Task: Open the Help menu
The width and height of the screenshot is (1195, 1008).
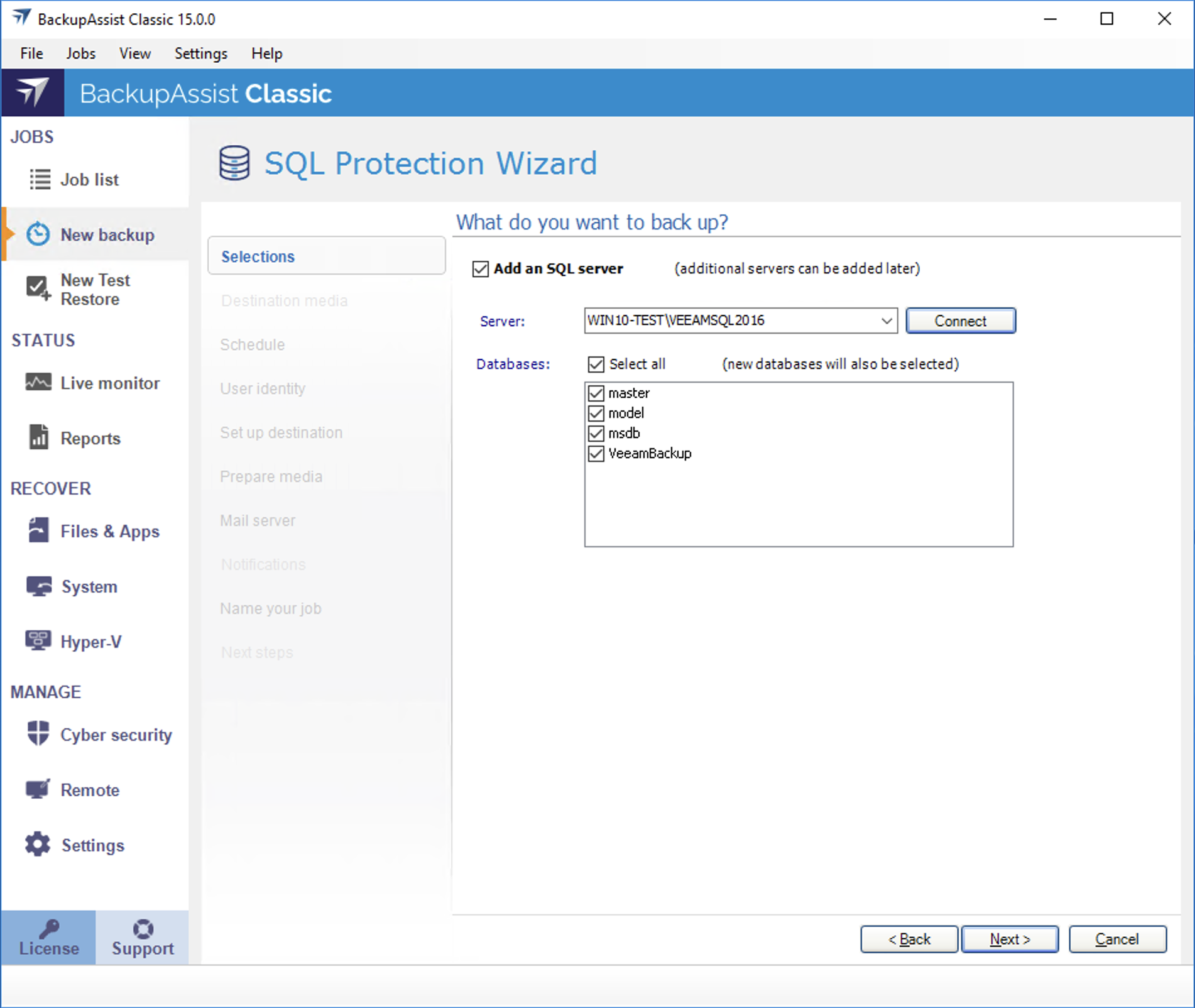Action: (266, 53)
